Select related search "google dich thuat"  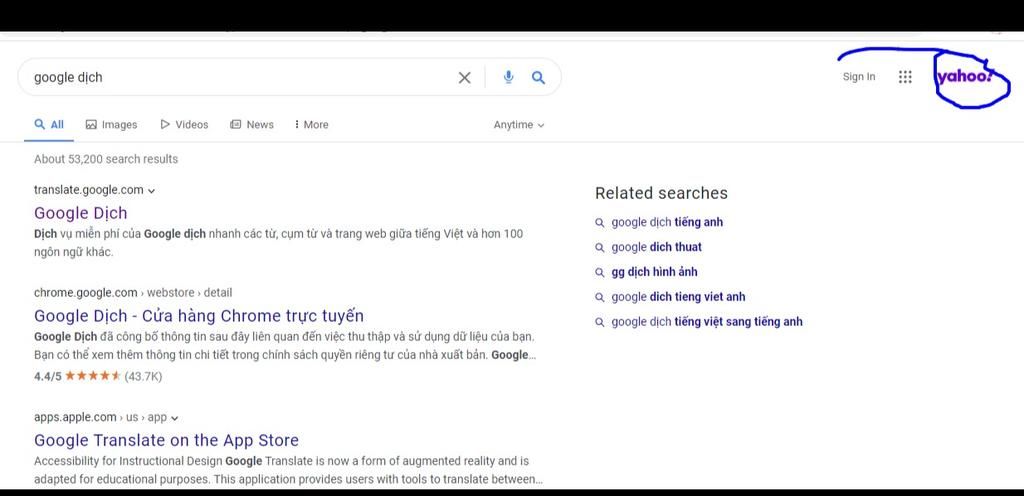656,247
